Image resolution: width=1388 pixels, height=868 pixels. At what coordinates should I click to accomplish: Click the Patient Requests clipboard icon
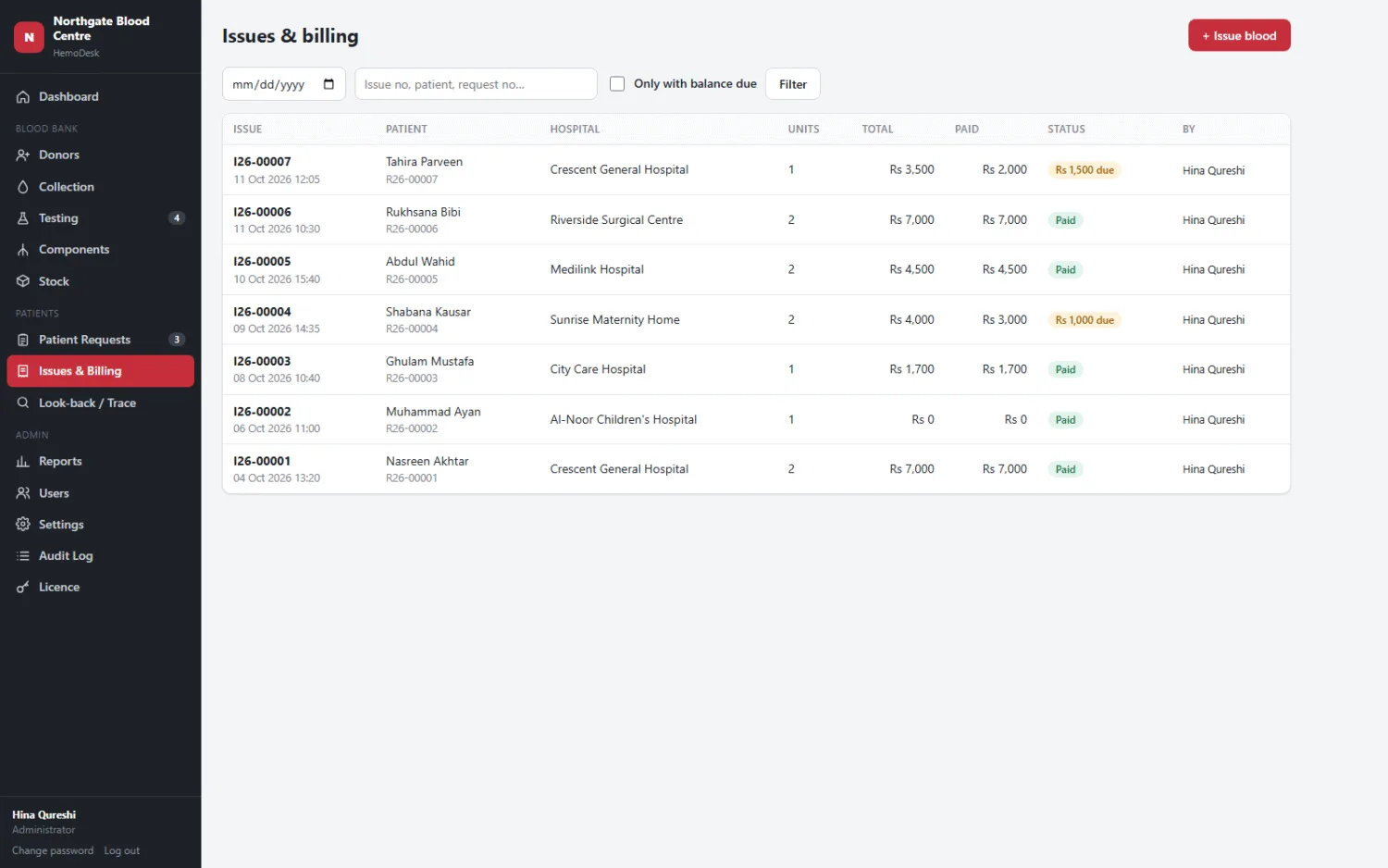pos(23,340)
